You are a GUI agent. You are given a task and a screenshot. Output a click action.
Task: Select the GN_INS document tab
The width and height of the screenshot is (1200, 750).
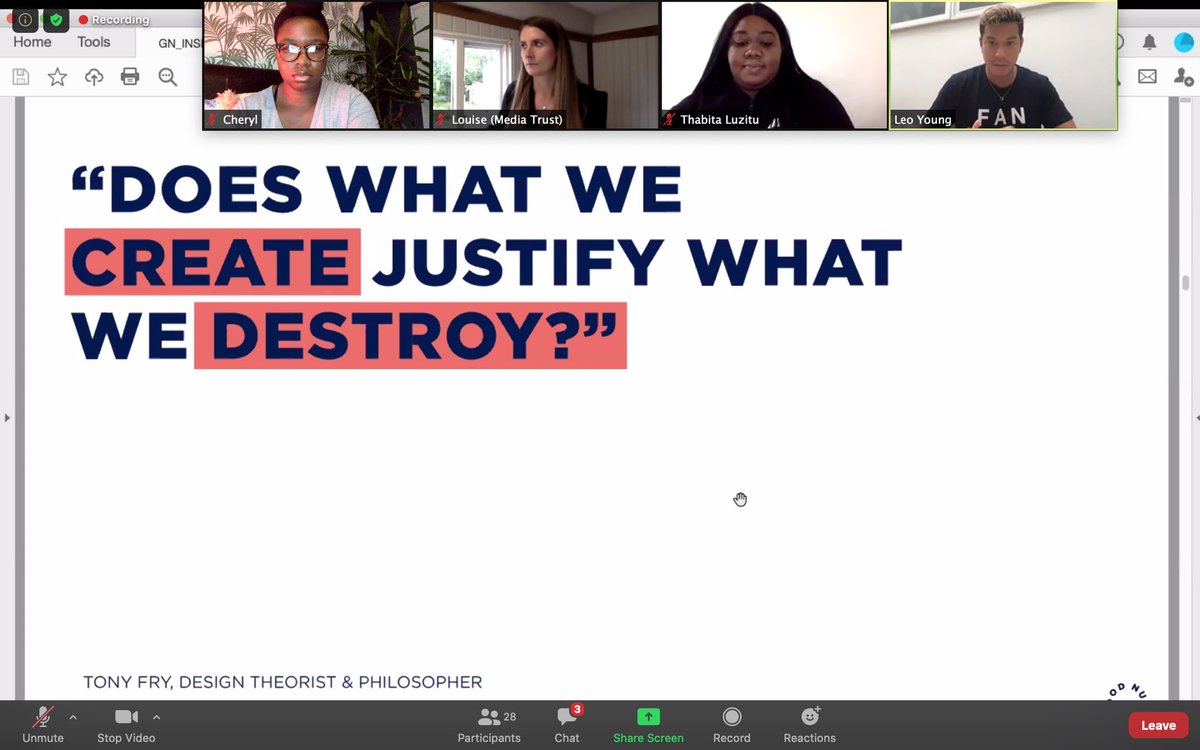coord(178,44)
